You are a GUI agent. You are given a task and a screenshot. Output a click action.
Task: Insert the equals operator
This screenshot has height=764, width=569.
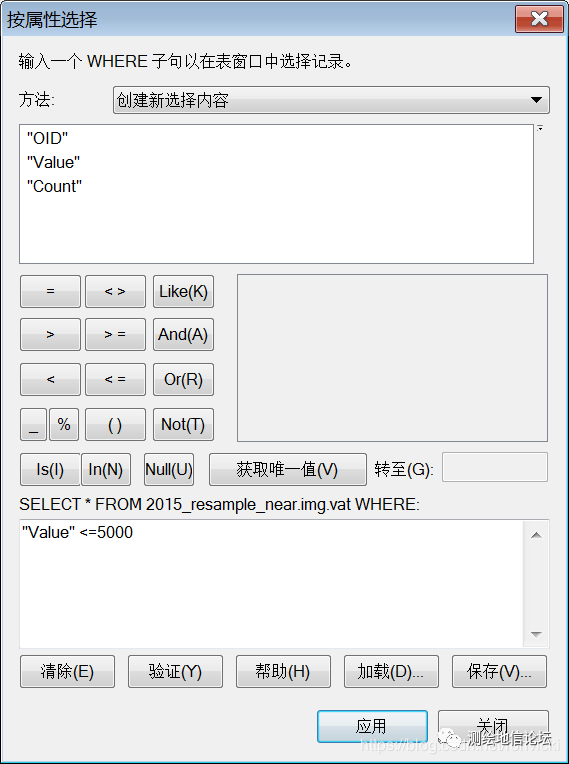pyautogui.click(x=50, y=291)
